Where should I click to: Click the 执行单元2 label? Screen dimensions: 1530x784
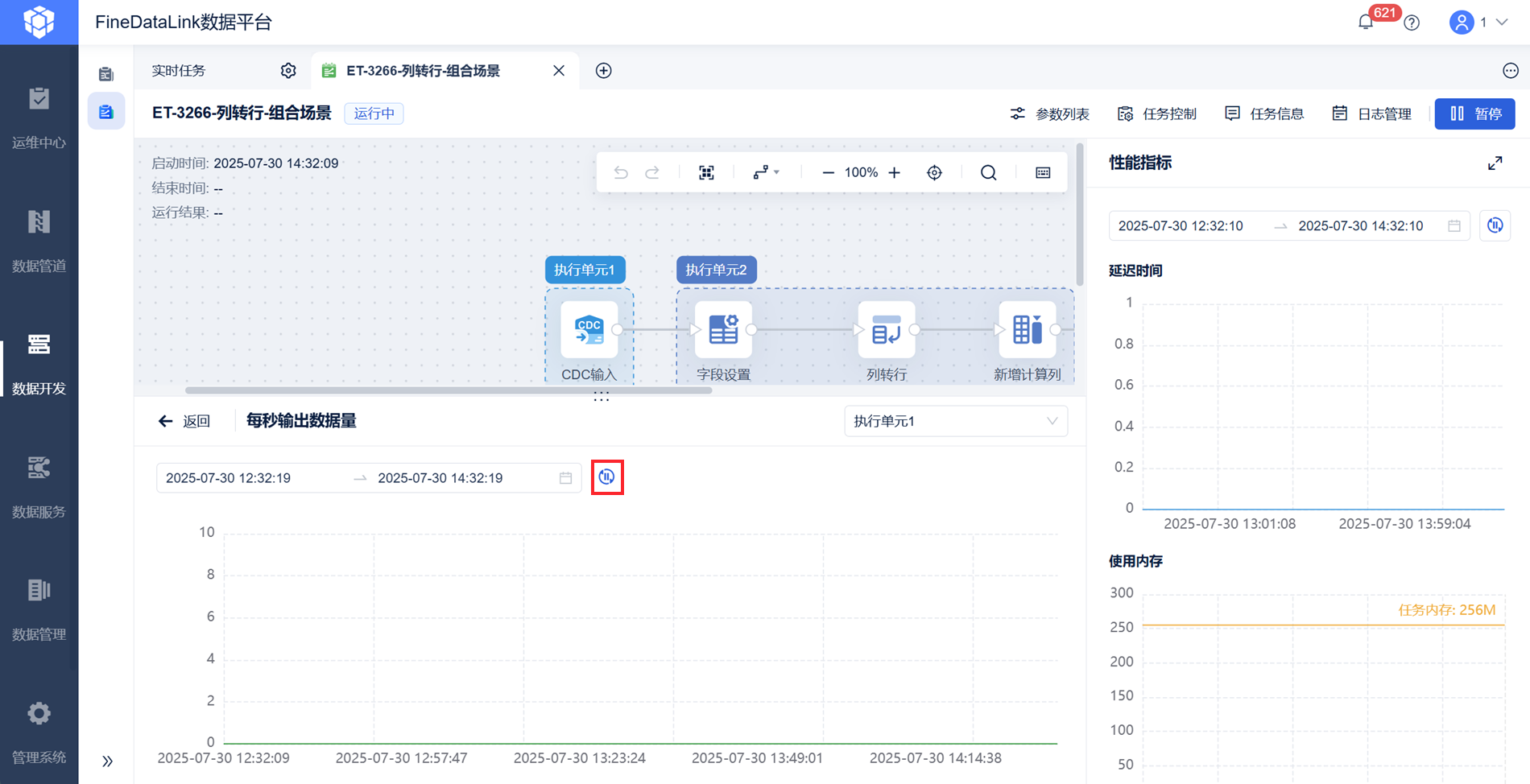click(x=717, y=270)
